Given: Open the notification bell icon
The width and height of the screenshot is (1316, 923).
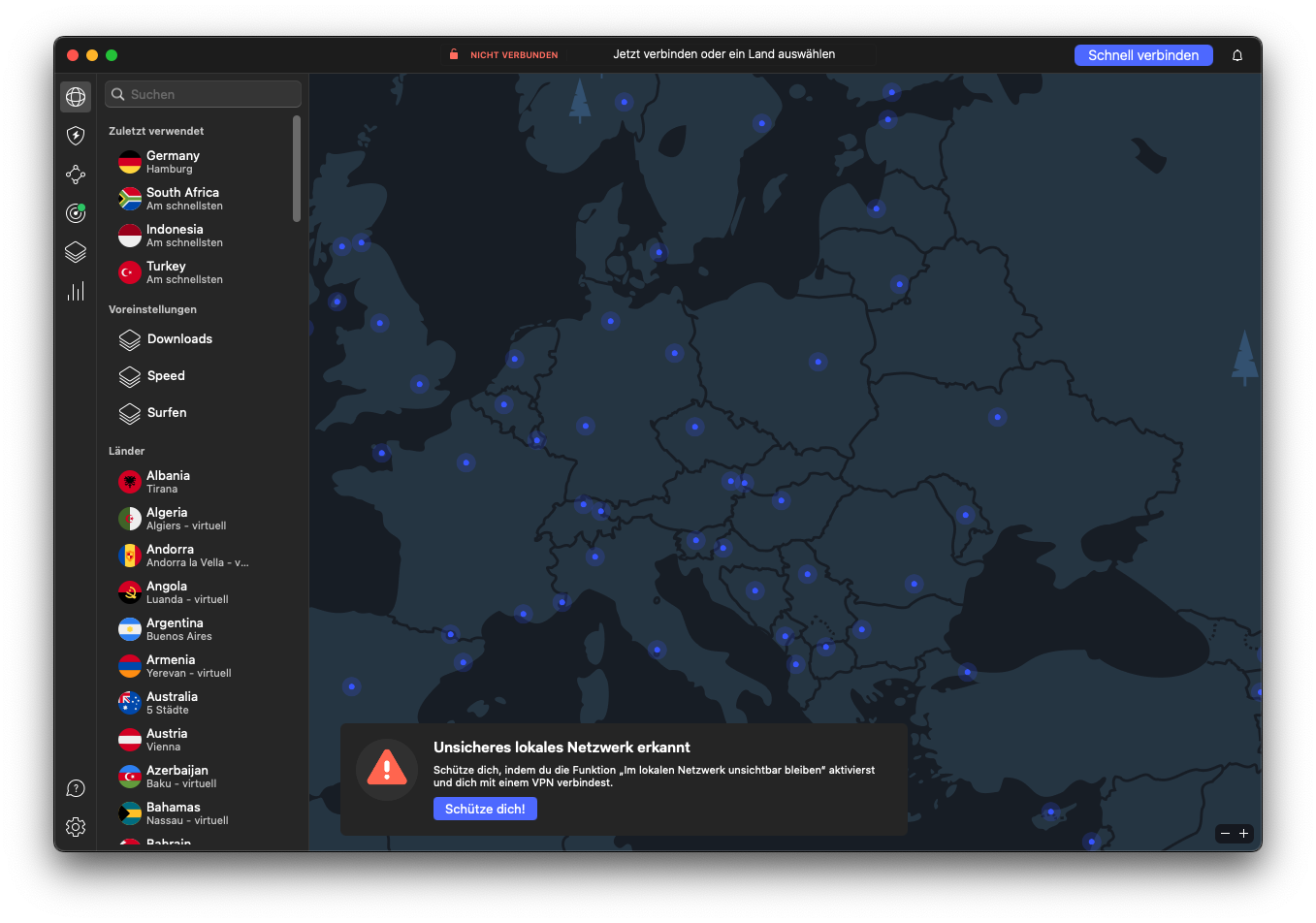Looking at the screenshot, I should point(1237,55).
